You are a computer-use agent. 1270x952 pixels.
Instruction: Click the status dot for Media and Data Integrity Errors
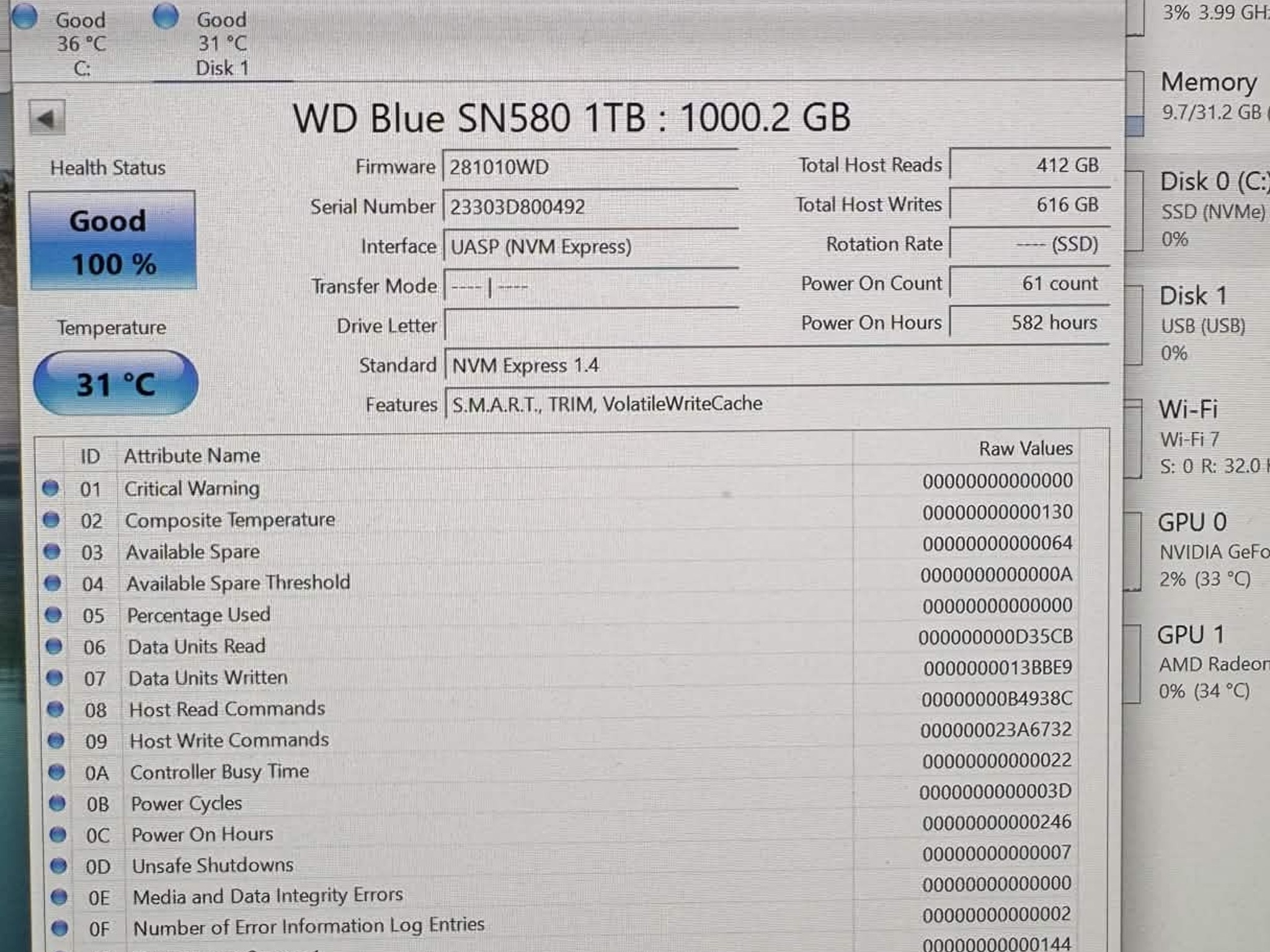tap(59, 897)
